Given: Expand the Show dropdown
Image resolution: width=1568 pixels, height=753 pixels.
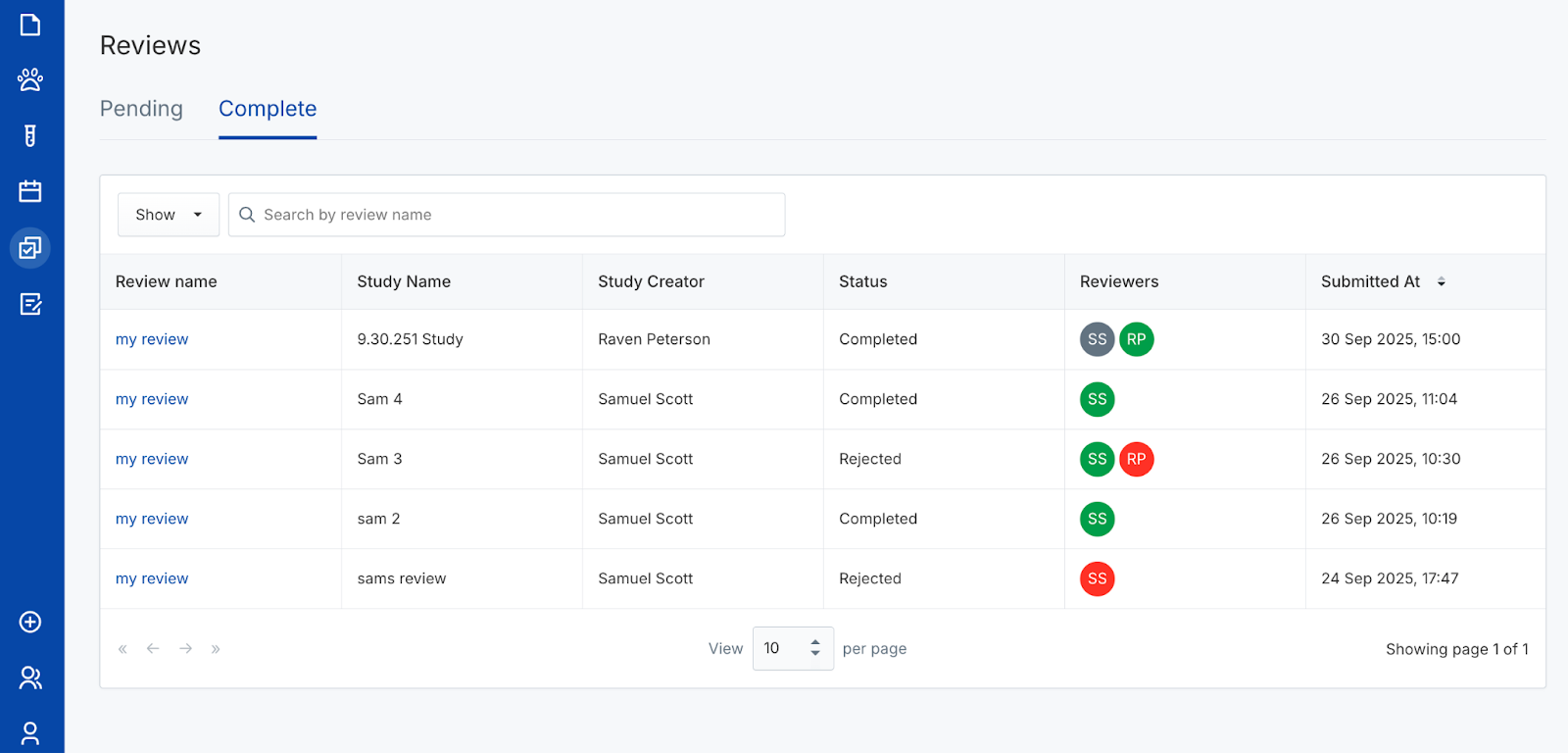Looking at the screenshot, I should 169,215.
